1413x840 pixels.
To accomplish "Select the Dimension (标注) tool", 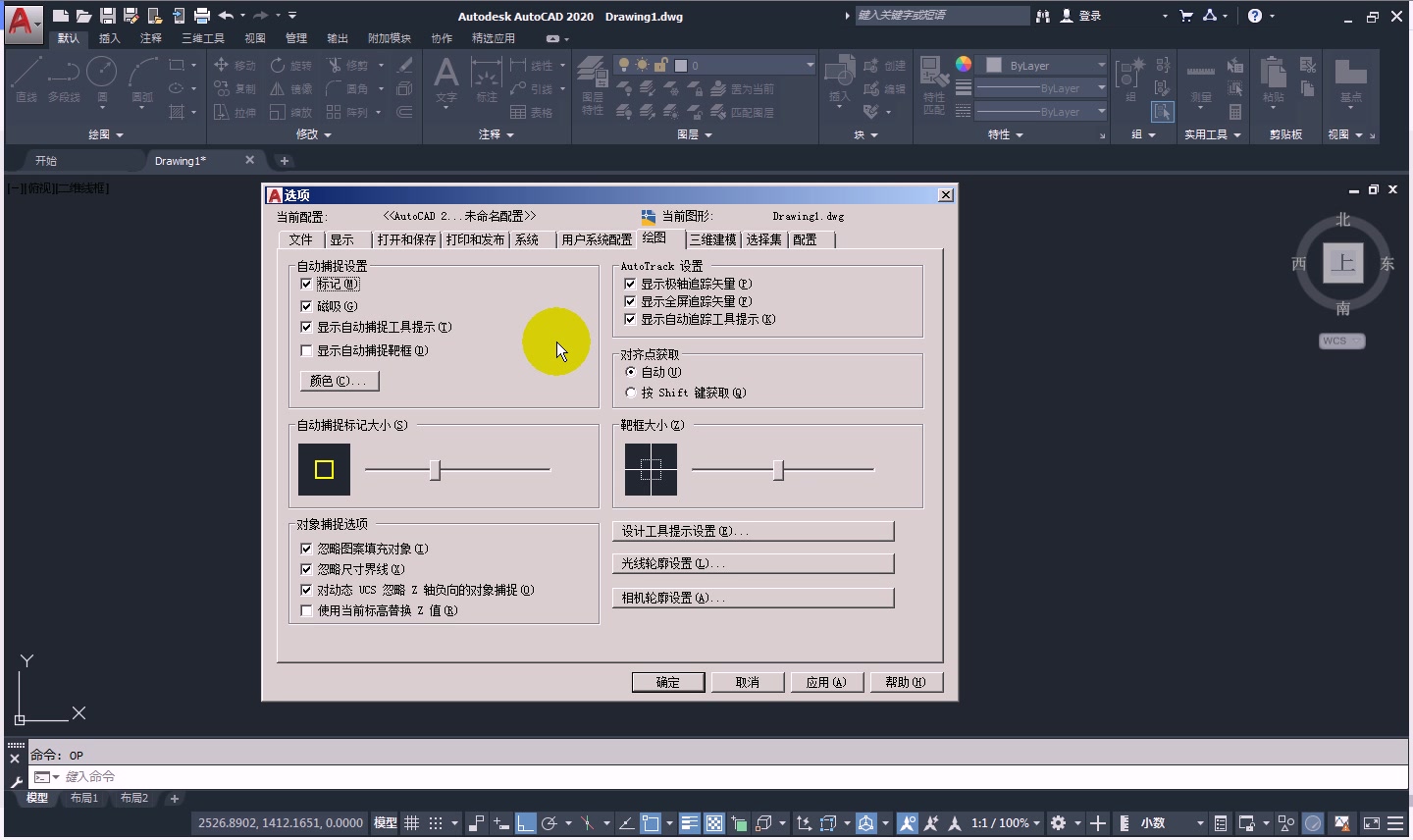I will (x=487, y=79).
